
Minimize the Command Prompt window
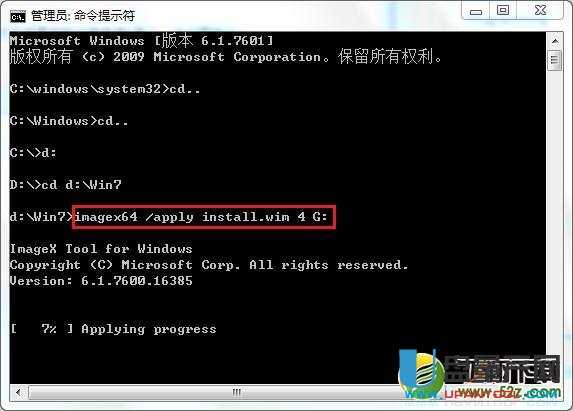(475, 11)
